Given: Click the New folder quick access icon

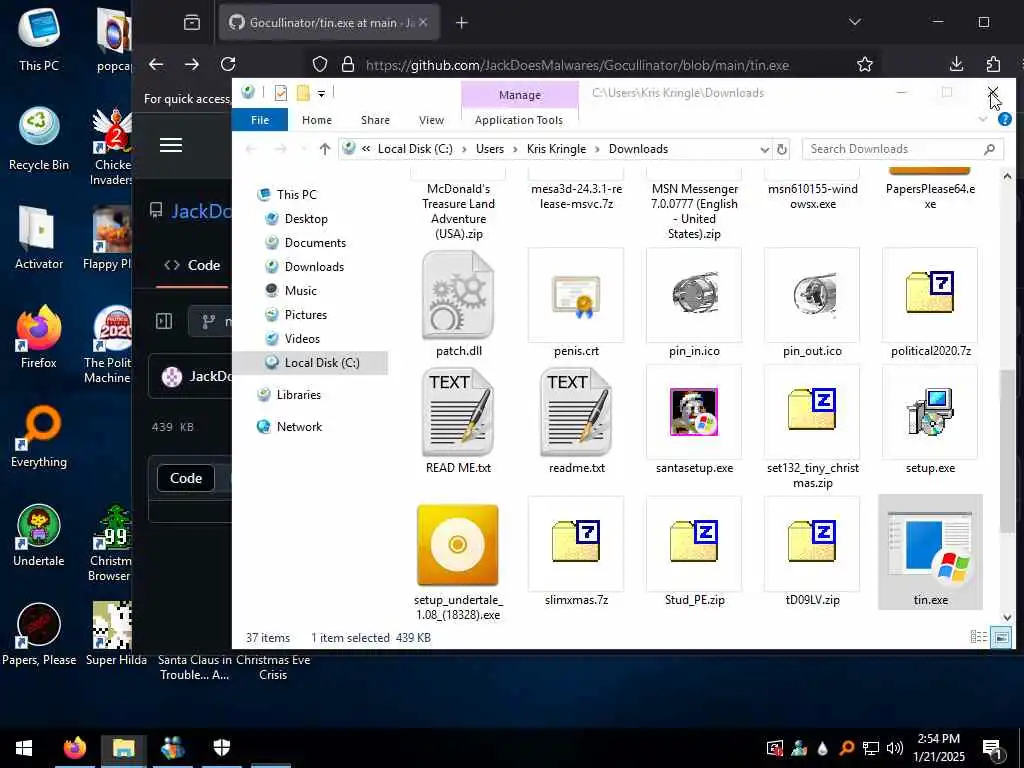Looking at the screenshot, I should 302,93.
